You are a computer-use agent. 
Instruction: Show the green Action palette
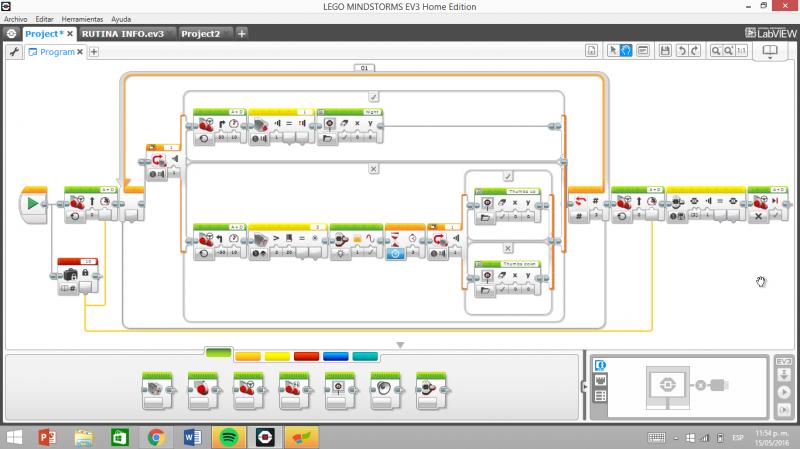218,352
